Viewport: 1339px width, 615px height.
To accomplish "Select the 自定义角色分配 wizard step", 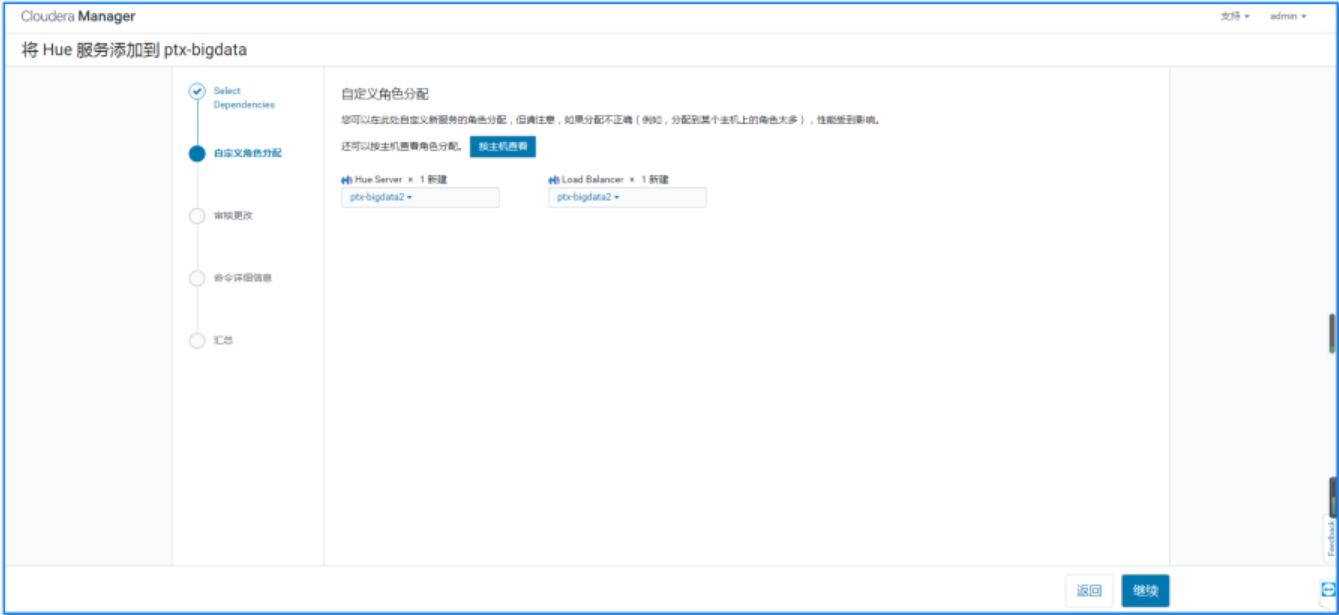I will click(x=248, y=153).
